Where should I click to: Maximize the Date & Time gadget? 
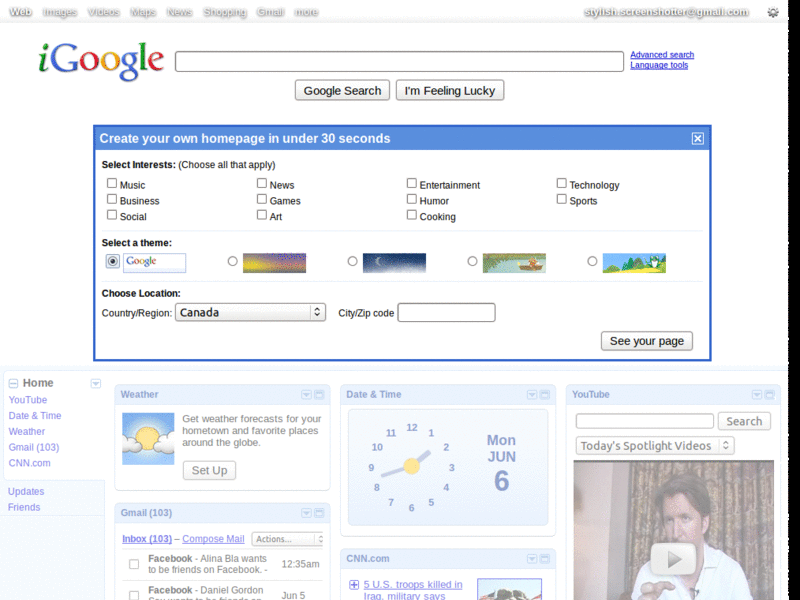545,394
